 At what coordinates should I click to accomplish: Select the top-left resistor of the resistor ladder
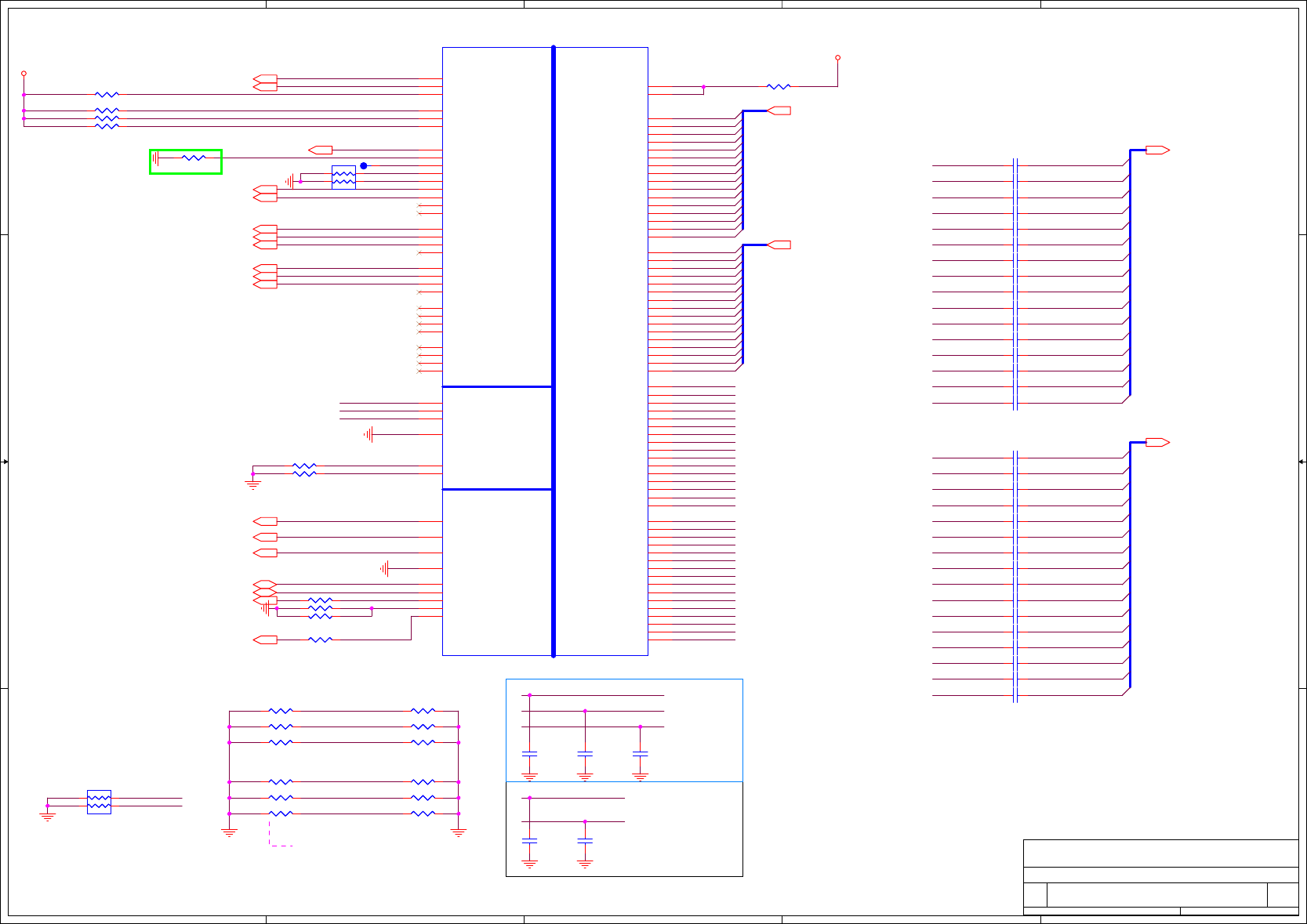point(281,711)
